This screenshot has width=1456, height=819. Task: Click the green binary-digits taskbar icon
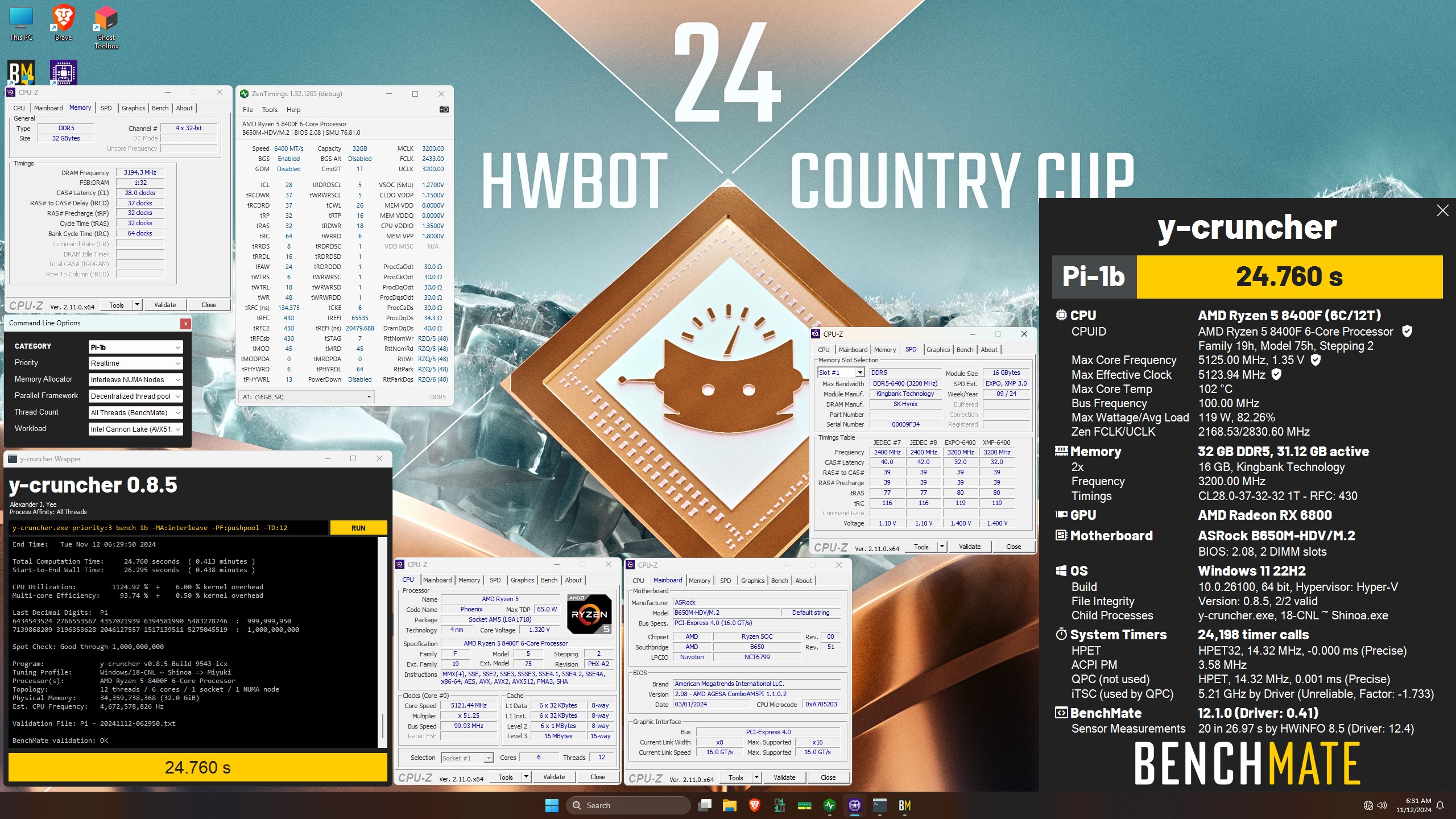tap(780, 805)
